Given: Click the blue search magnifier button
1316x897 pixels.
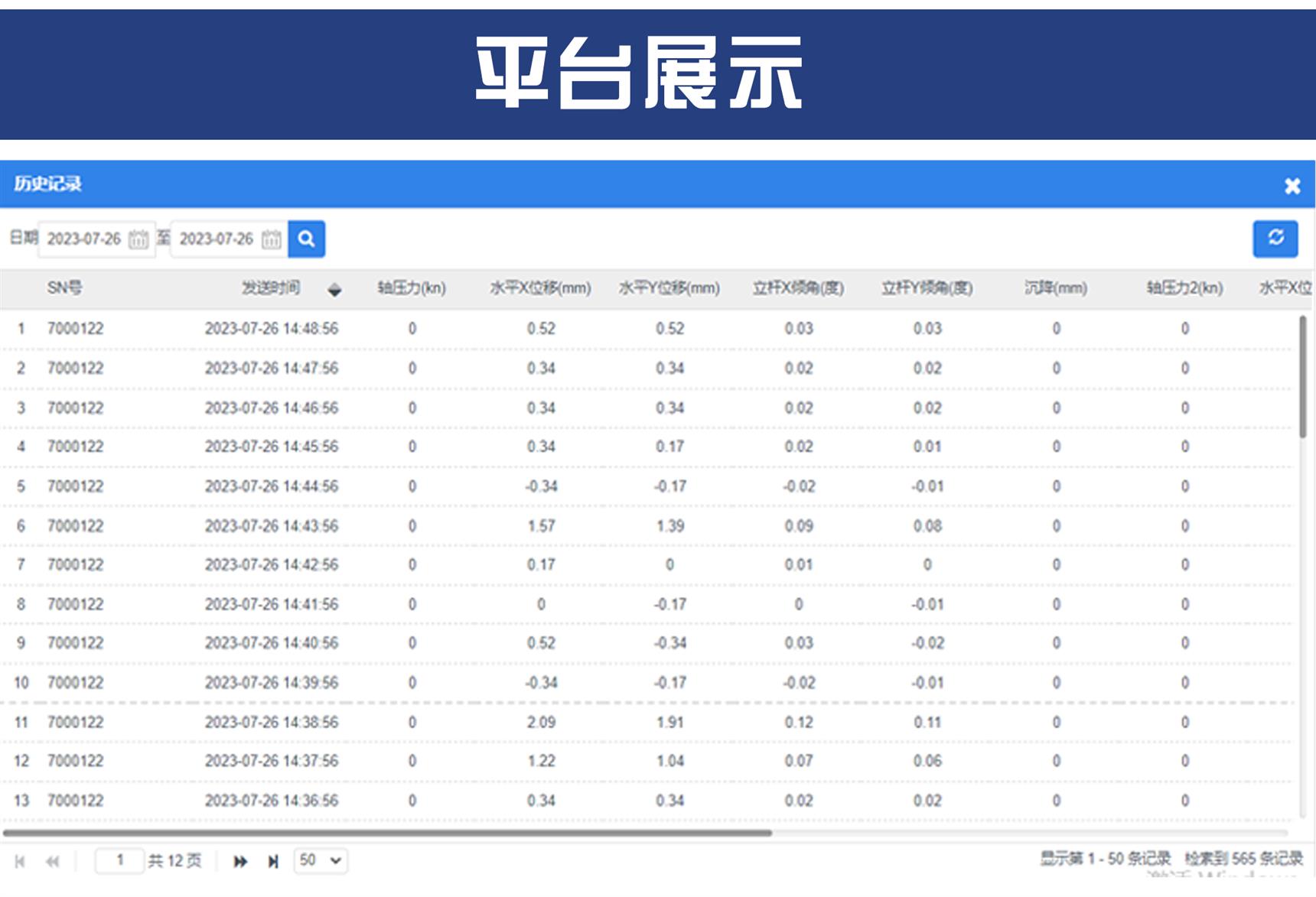Looking at the screenshot, I should click(306, 239).
